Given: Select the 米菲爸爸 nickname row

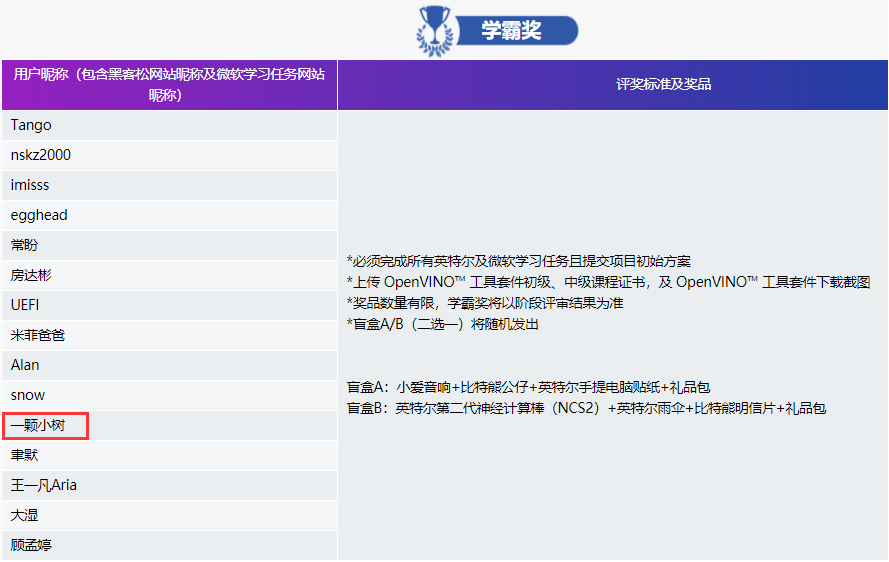Looking at the screenshot, I should [170, 335].
